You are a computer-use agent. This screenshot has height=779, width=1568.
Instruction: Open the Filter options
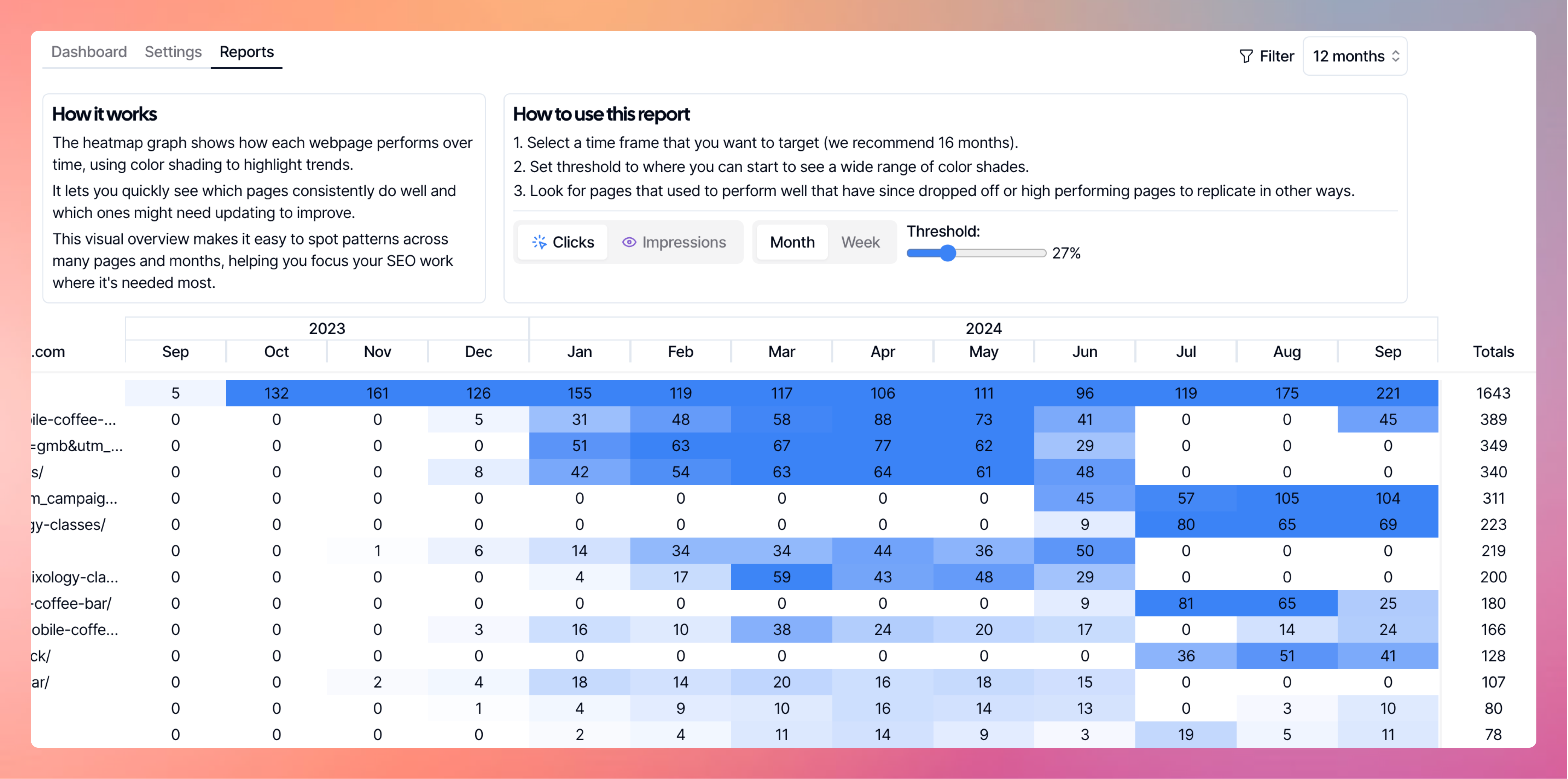tap(1276, 56)
